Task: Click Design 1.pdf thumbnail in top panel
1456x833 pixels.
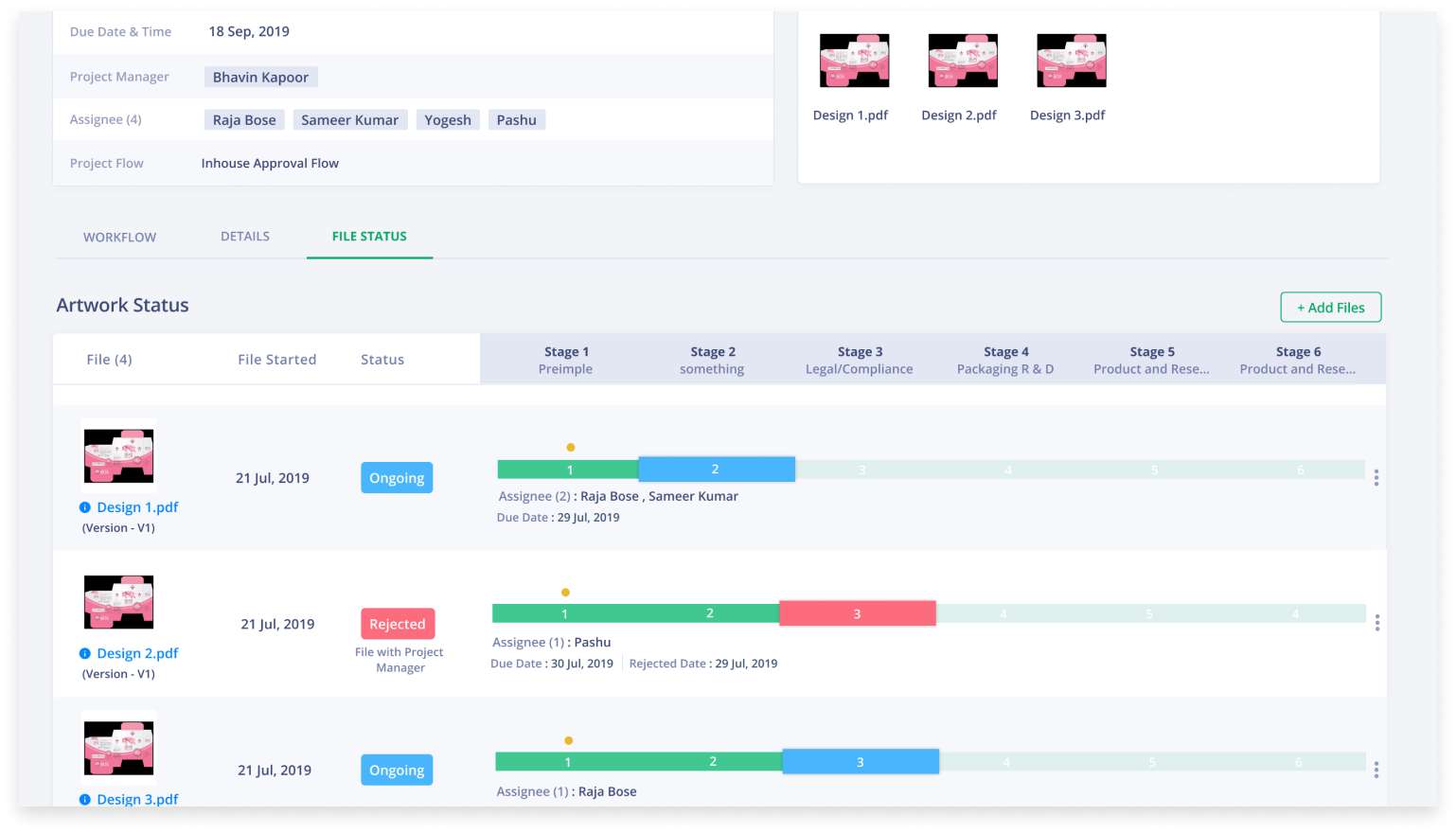Action: pos(854,61)
